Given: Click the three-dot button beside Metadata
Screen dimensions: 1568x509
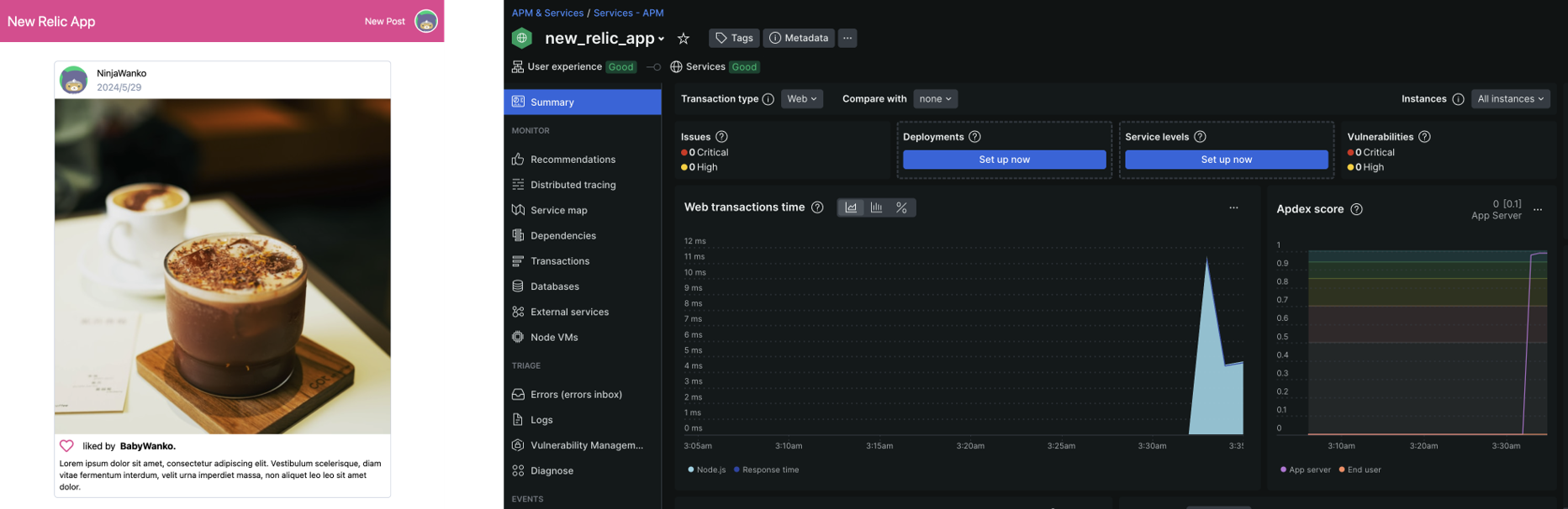Looking at the screenshot, I should tap(847, 38).
